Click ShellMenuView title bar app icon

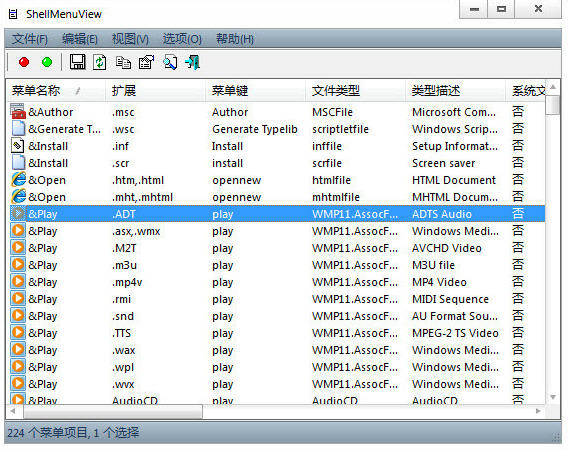13,14
